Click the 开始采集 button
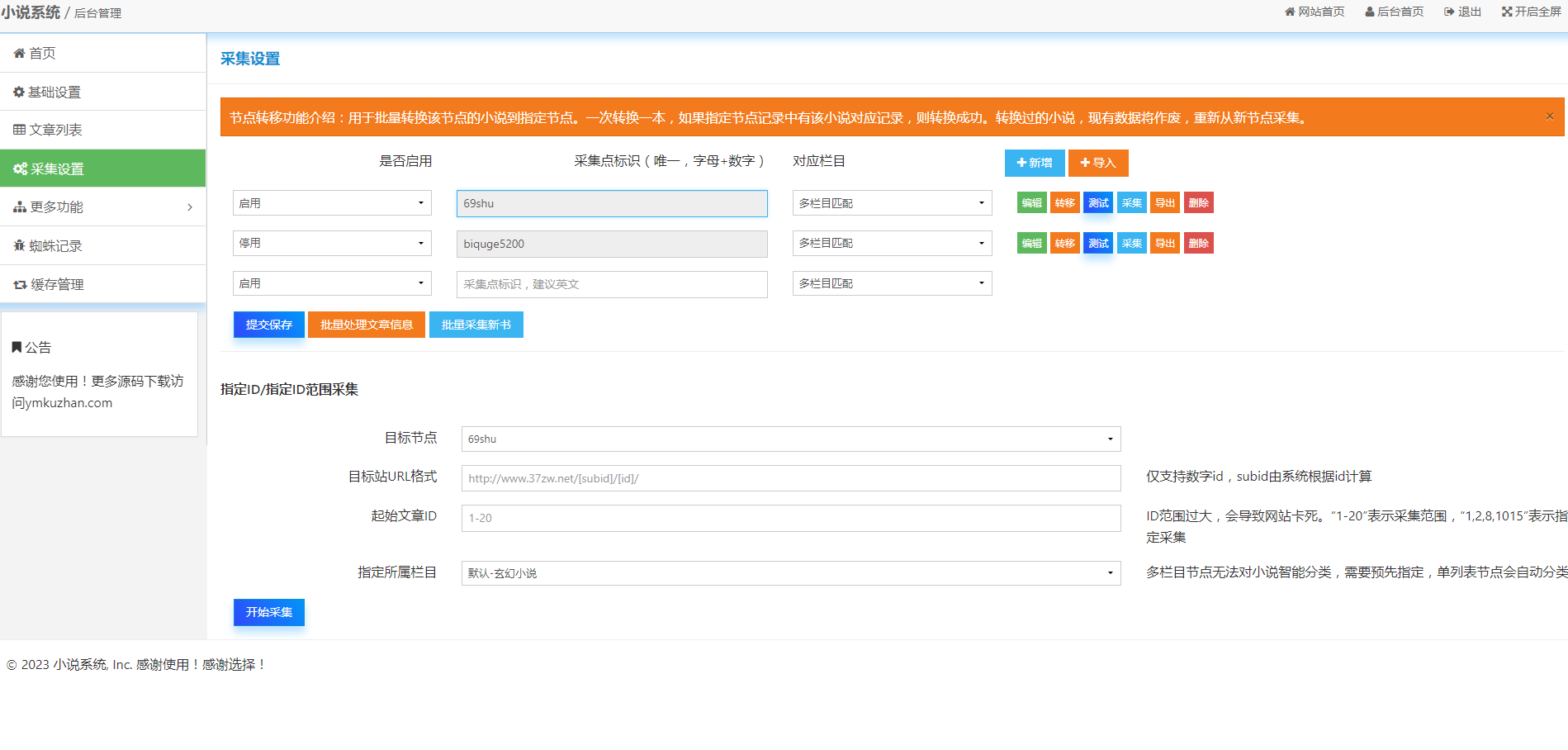1568x750 pixels. pyautogui.click(x=269, y=612)
